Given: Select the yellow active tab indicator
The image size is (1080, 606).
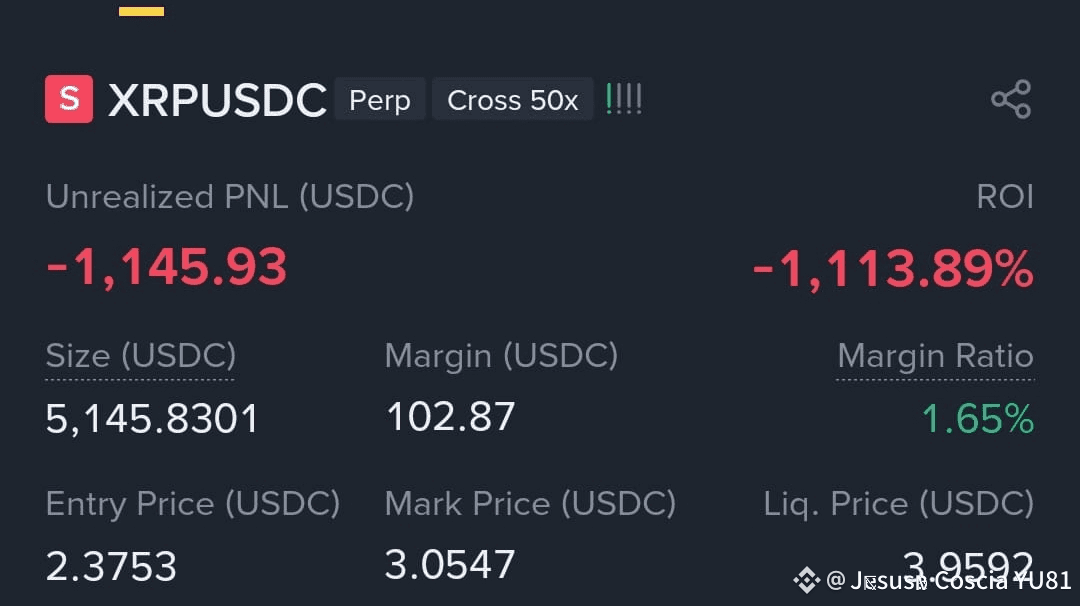Looking at the screenshot, I should pos(141,11).
